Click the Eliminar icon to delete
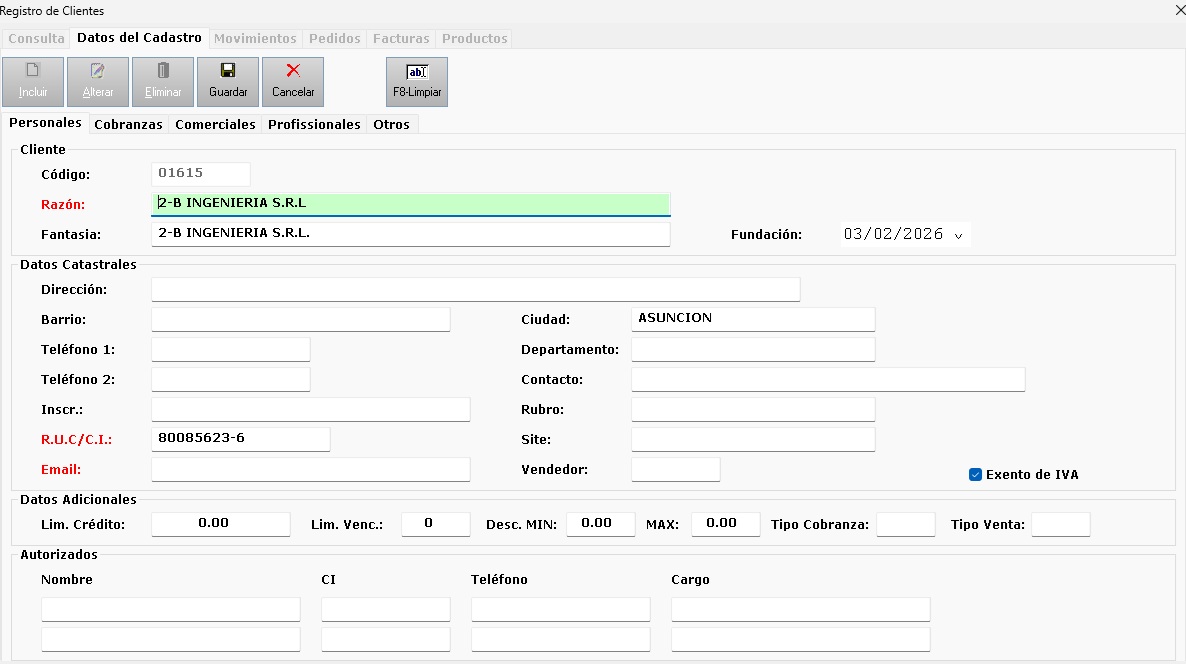Viewport: 1186px width, 664px height. pyautogui.click(x=162, y=81)
